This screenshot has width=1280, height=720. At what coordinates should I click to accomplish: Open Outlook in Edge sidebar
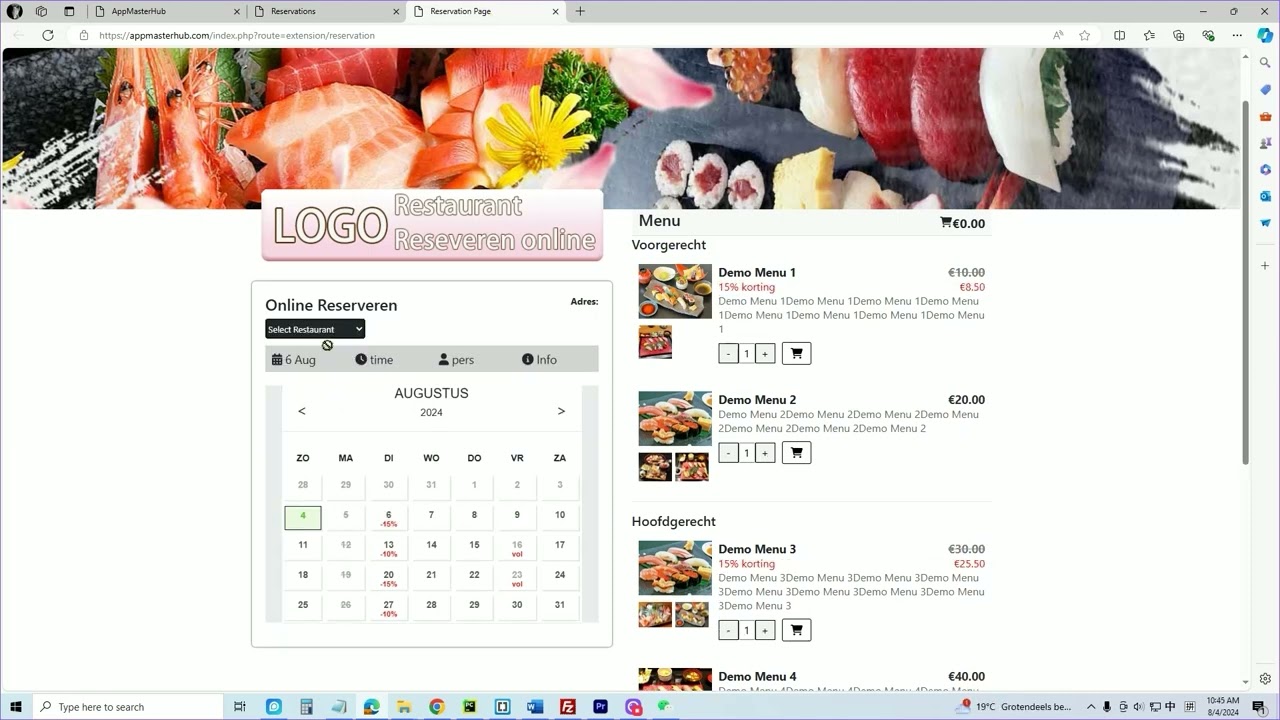click(x=1265, y=196)
